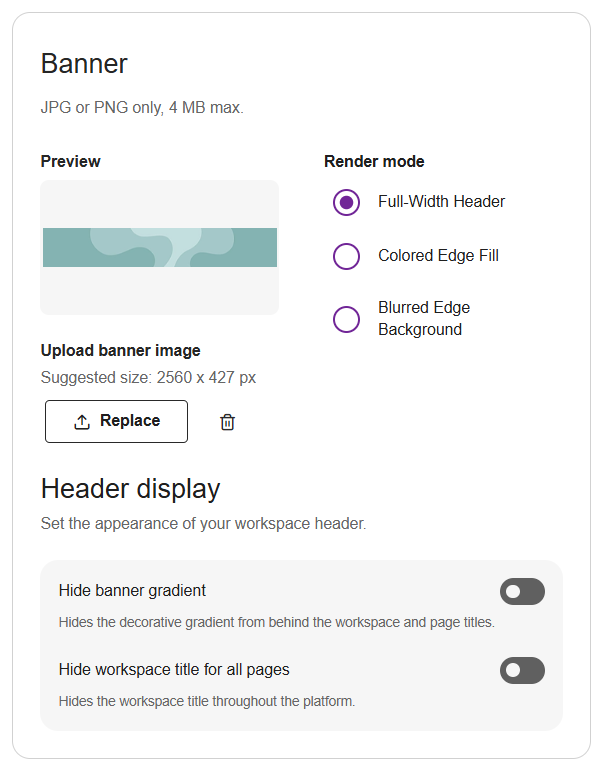Viewport: 603px width, 769px height.
Task: Click 'Upload banner image' label
Action: point(121,351)
